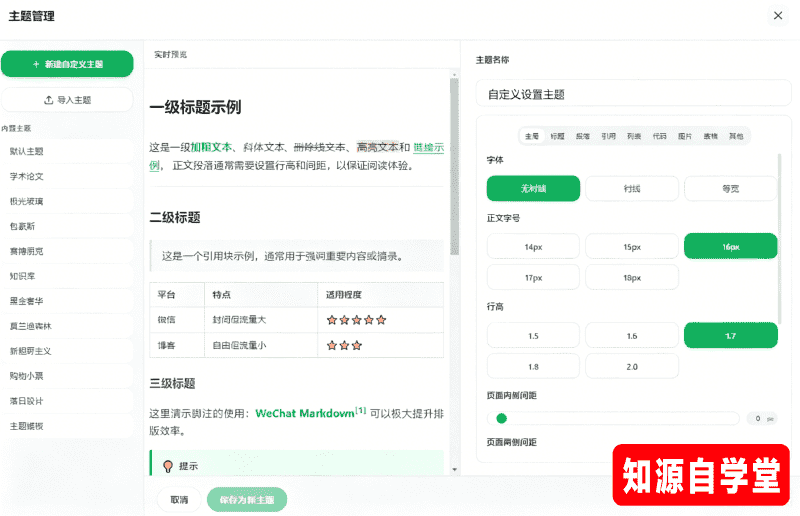Image resolution: width=800 pixels, height=516 pixels.
Task: Select 主题模板 theme
Action: 67,426
